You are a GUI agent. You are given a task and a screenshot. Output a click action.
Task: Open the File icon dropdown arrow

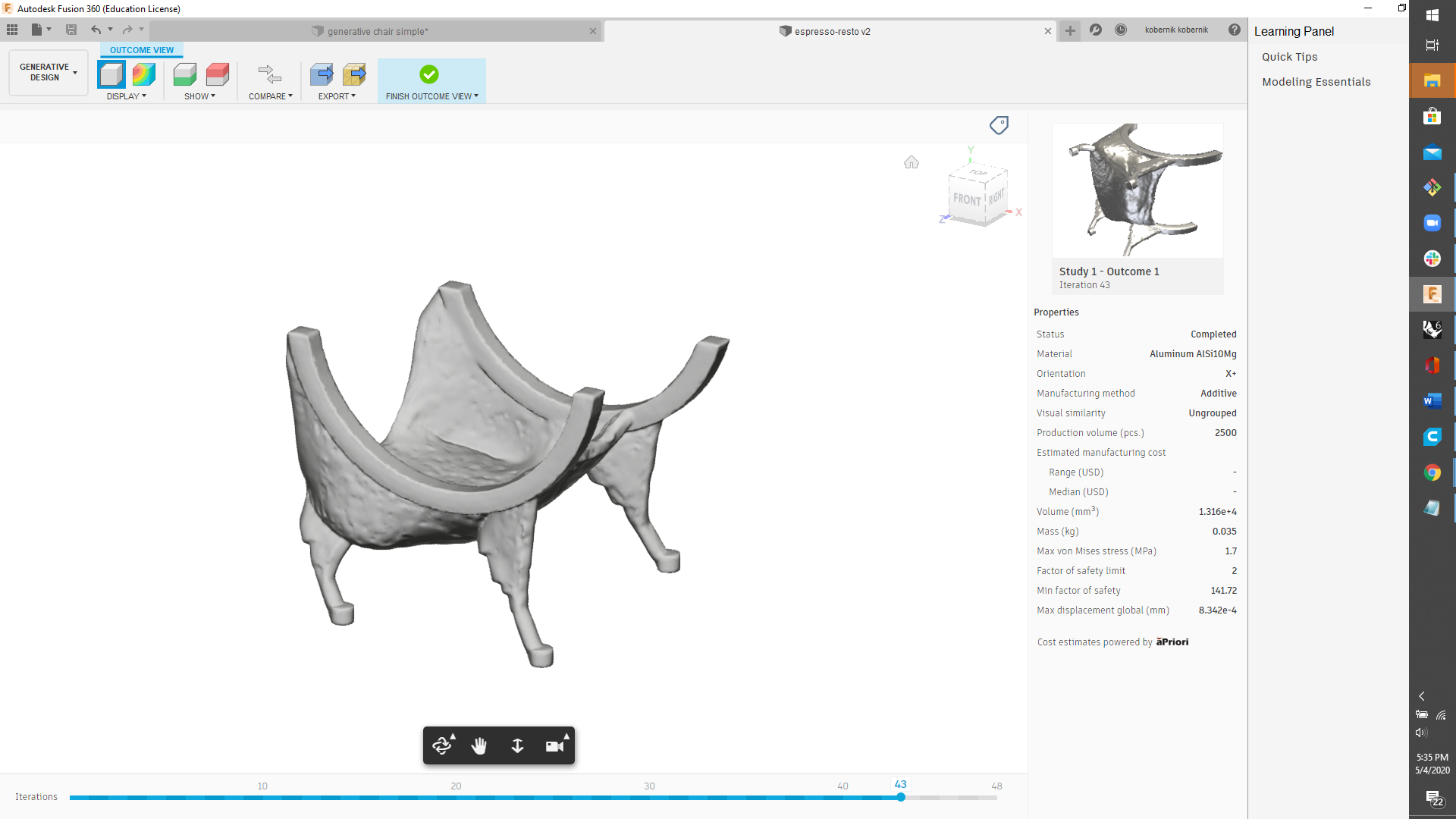[x=49, y=30]
